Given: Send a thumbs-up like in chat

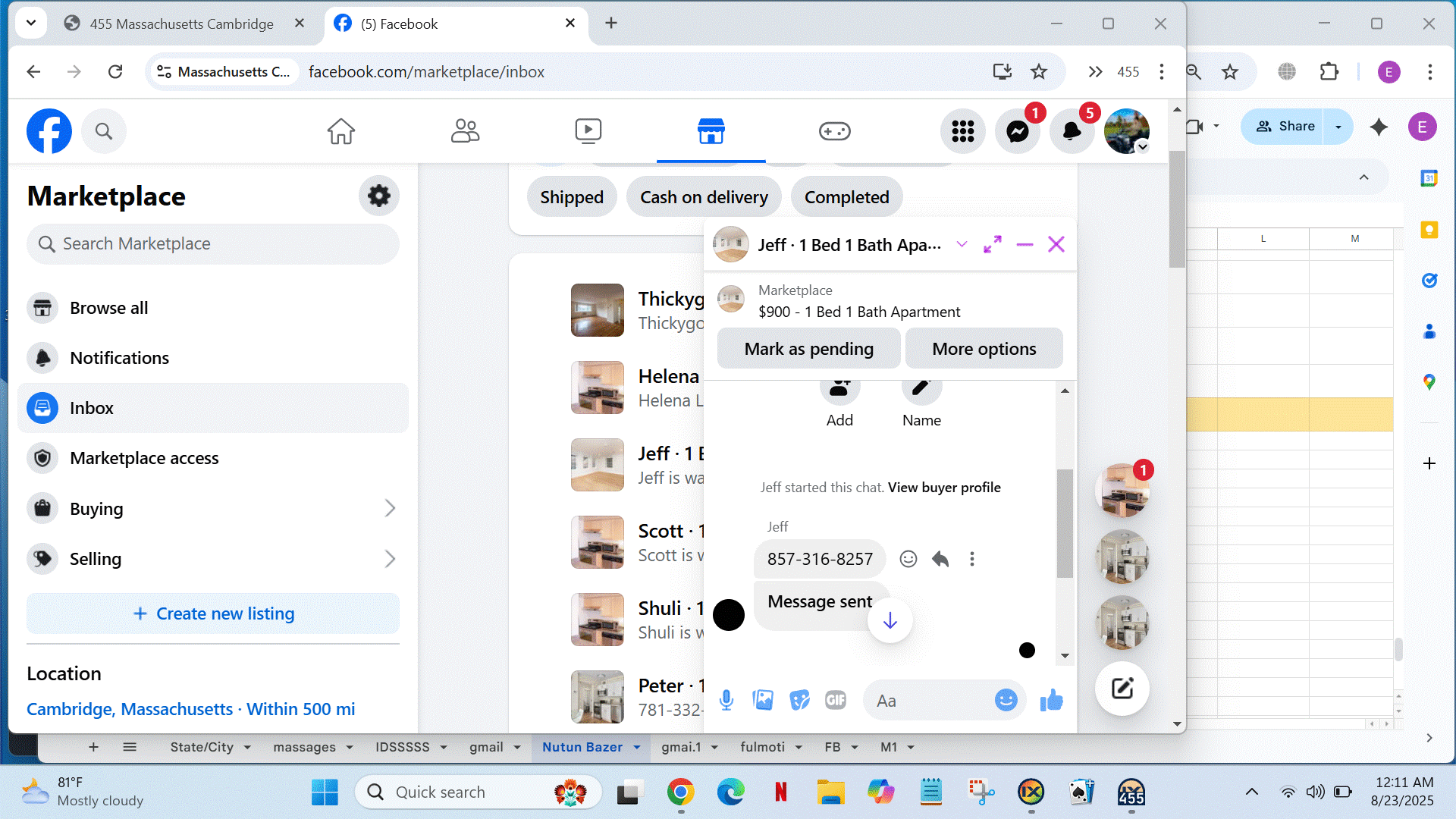Looking at the screenshot, I should (x=1051, y=700).
